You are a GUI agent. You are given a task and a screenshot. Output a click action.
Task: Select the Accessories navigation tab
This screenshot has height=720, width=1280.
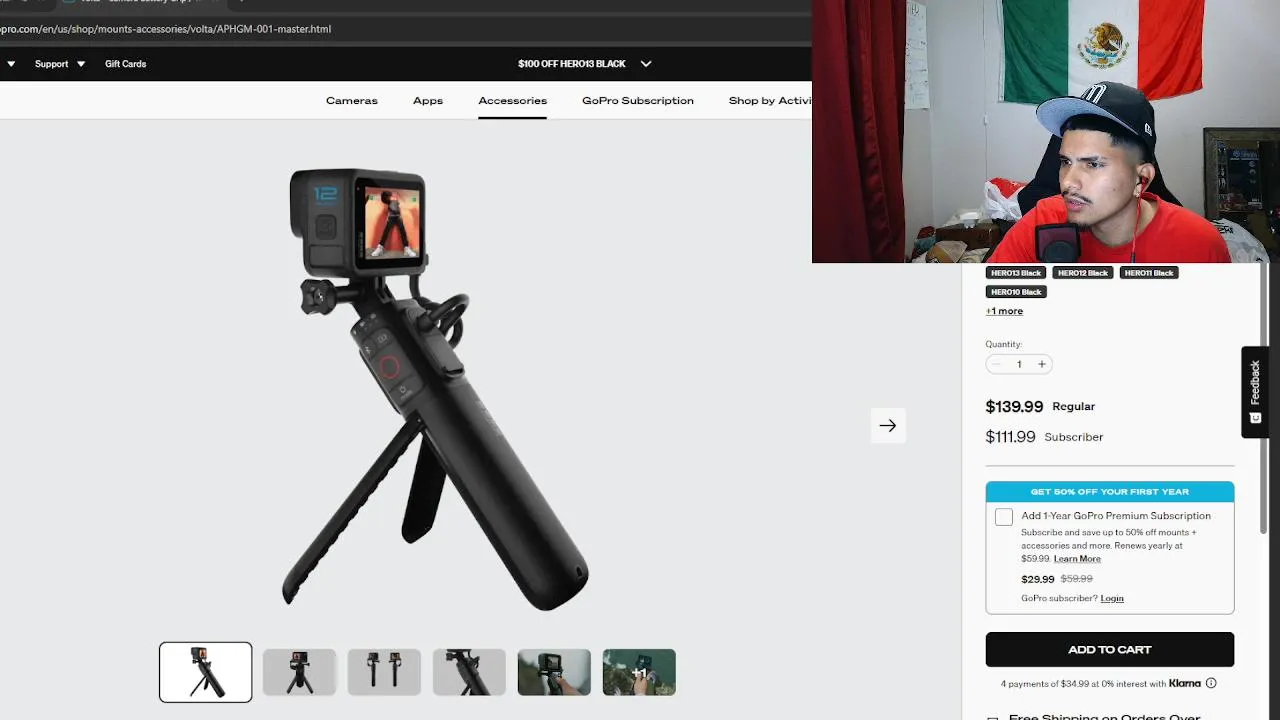tap(512, 101)
